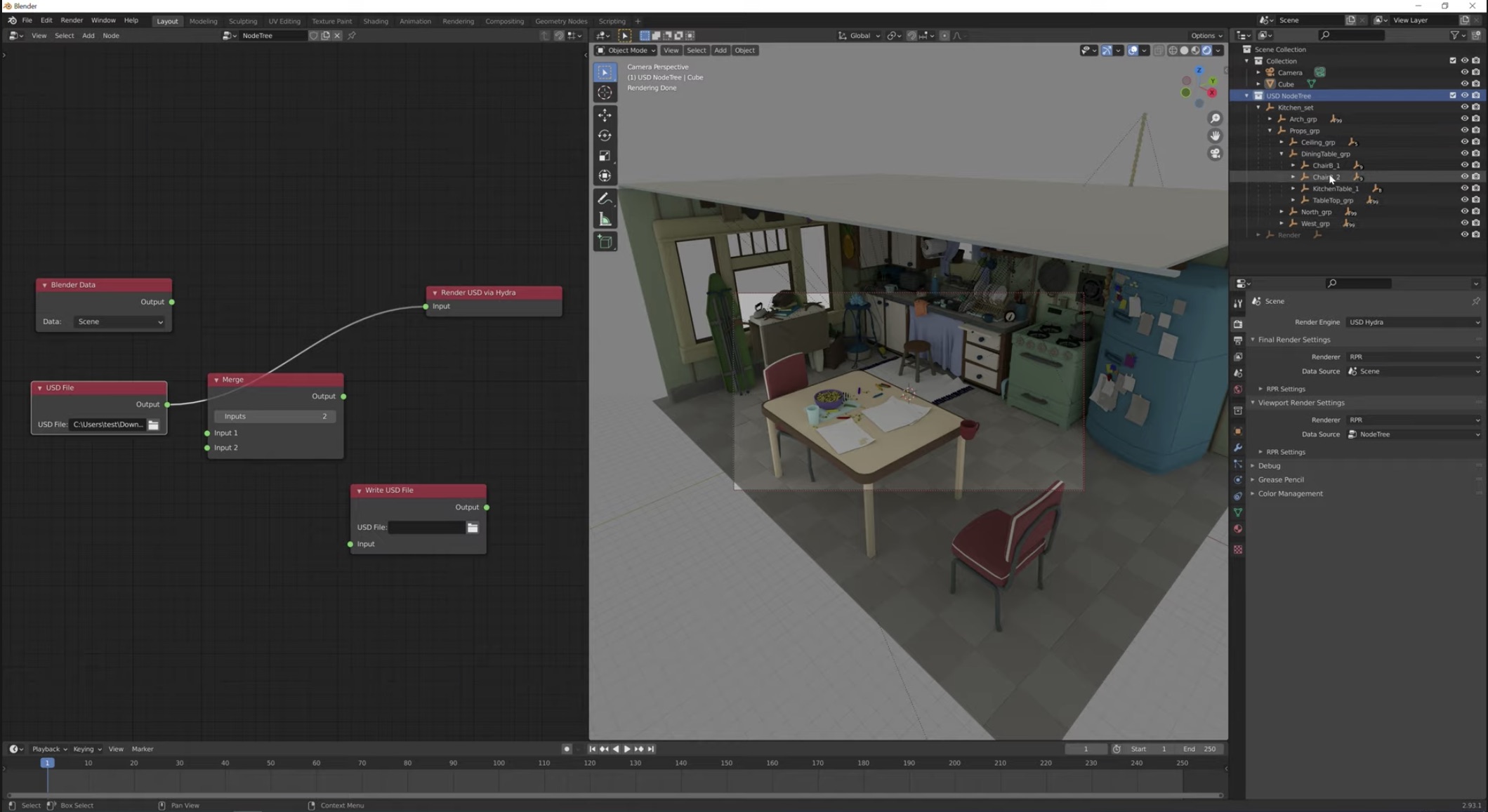Uncheck USD NodeTree collection exclude checkbox
This screenshot has height=812, width=1488.
click(x=1452, y=95)
